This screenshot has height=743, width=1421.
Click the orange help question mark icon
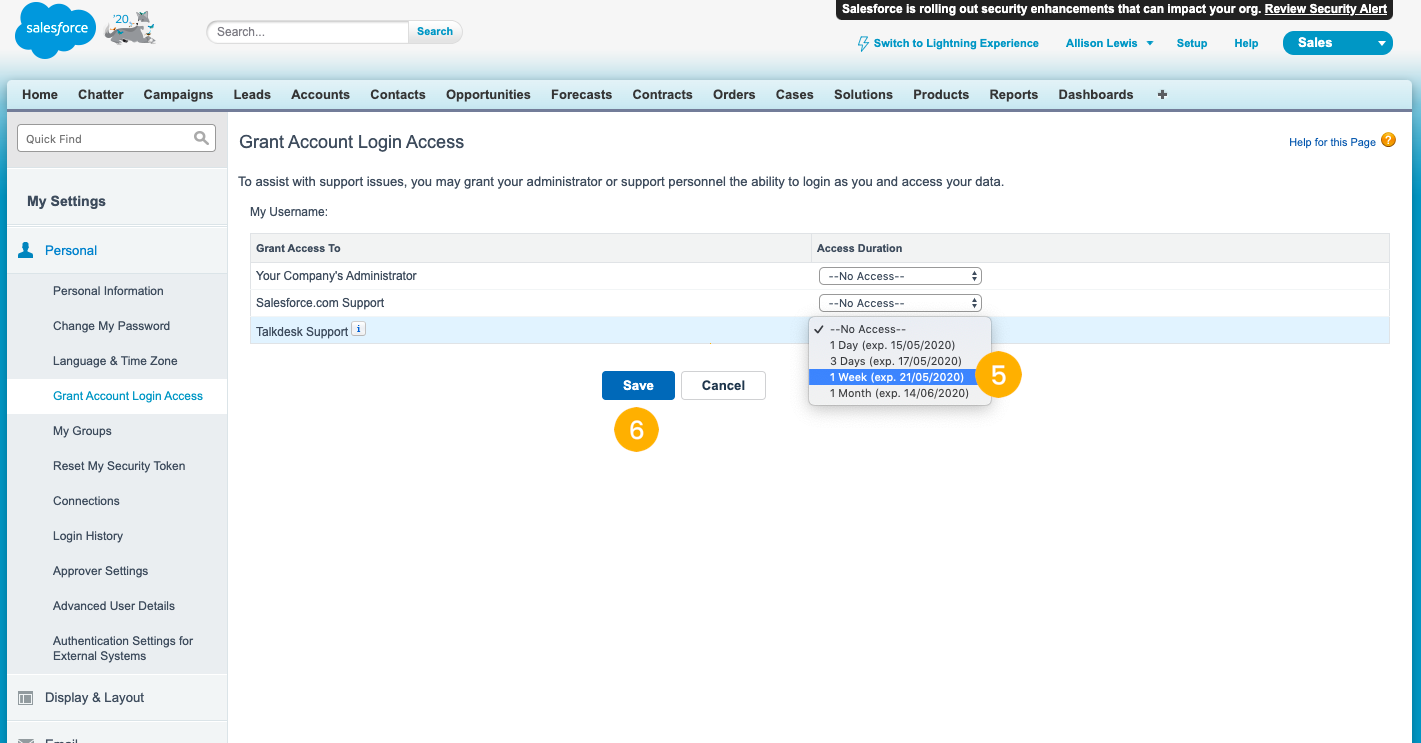(x=1388, y=141)
